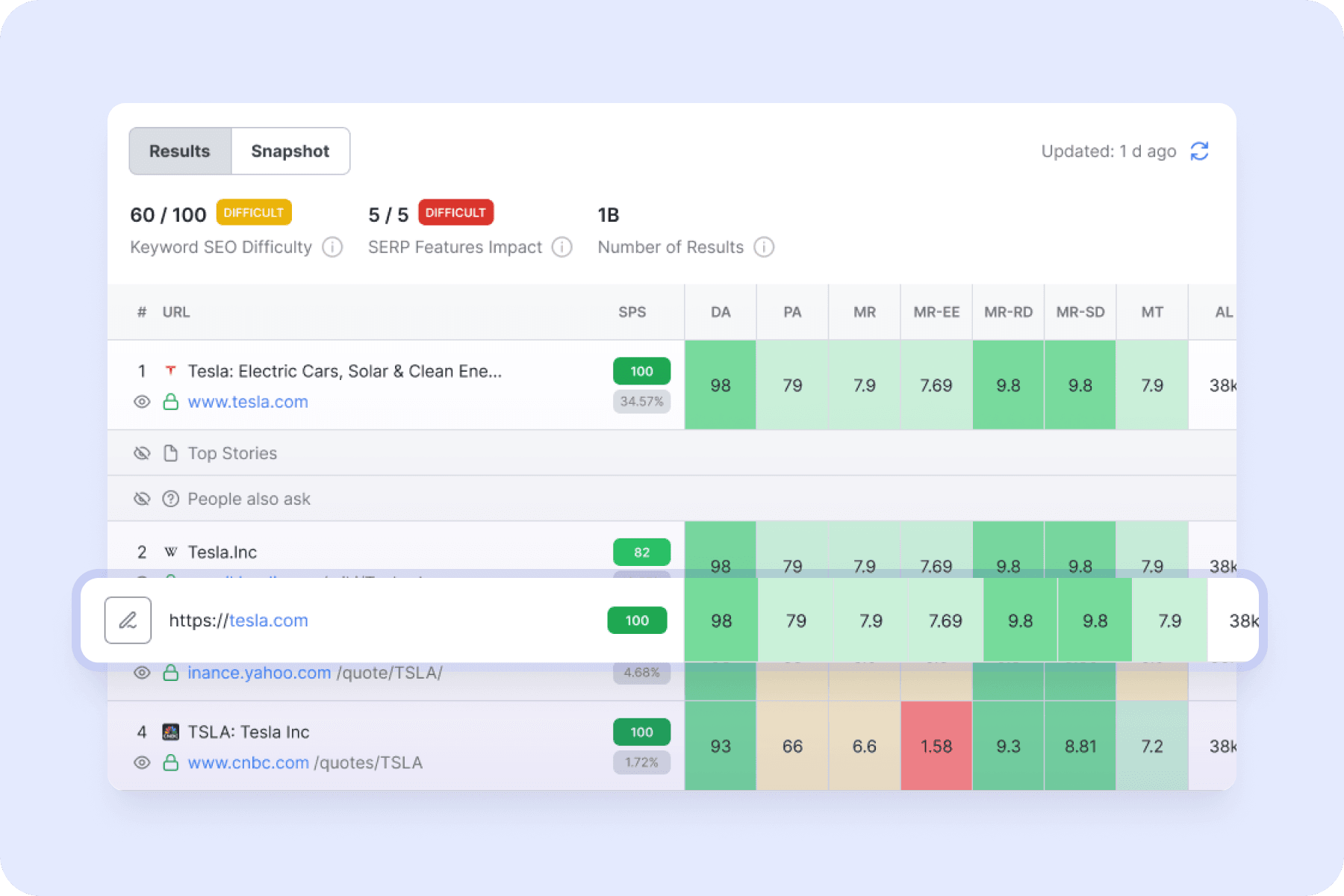The width and height of the screenshot is (1344, 896).
Task: Click the URL column header
Action: pyautogui.click(x=176, y=312)
